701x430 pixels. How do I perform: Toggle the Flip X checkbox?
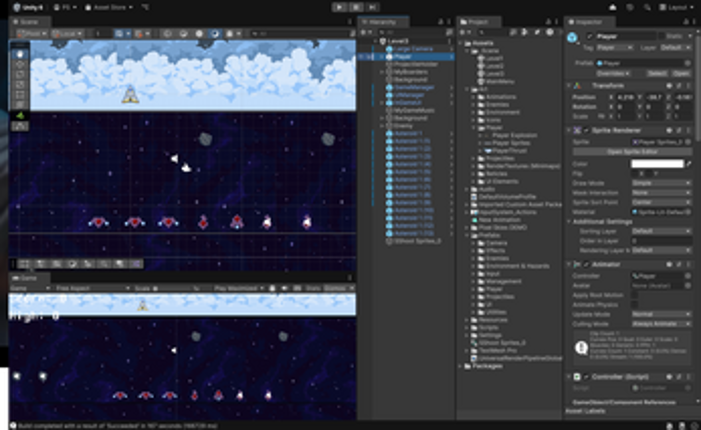coord(635,173)
